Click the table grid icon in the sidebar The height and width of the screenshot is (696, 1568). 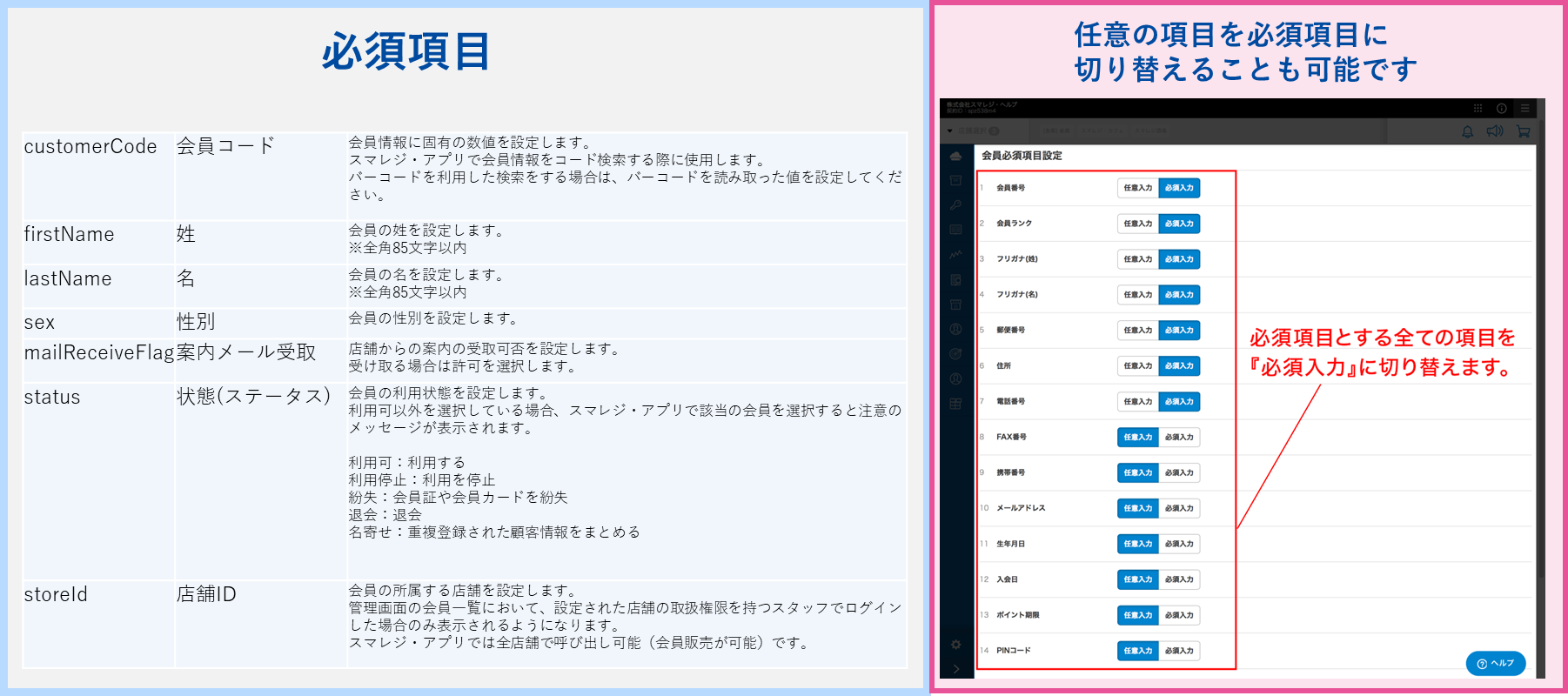click(955, 405)
